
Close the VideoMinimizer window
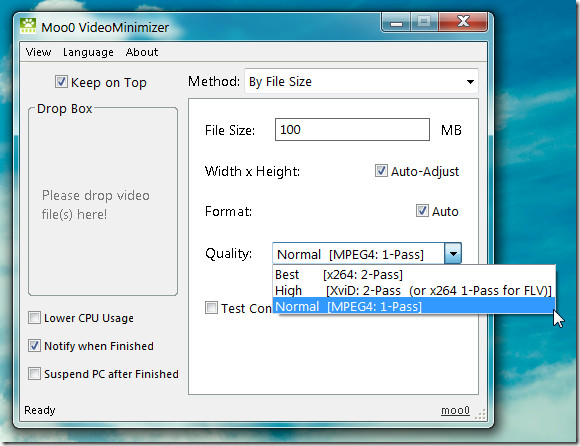click(x=463, y=21)
